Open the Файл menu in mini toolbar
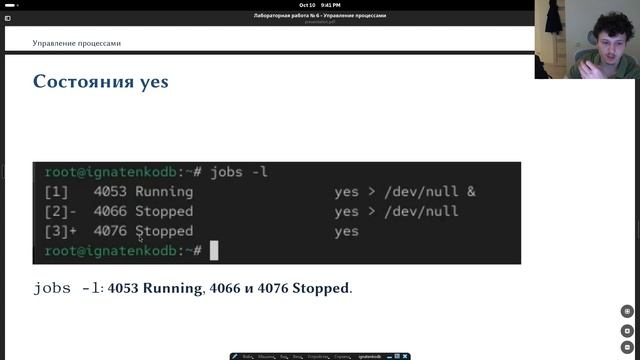Viewport: 640px width, 360px height. (247, 356)
